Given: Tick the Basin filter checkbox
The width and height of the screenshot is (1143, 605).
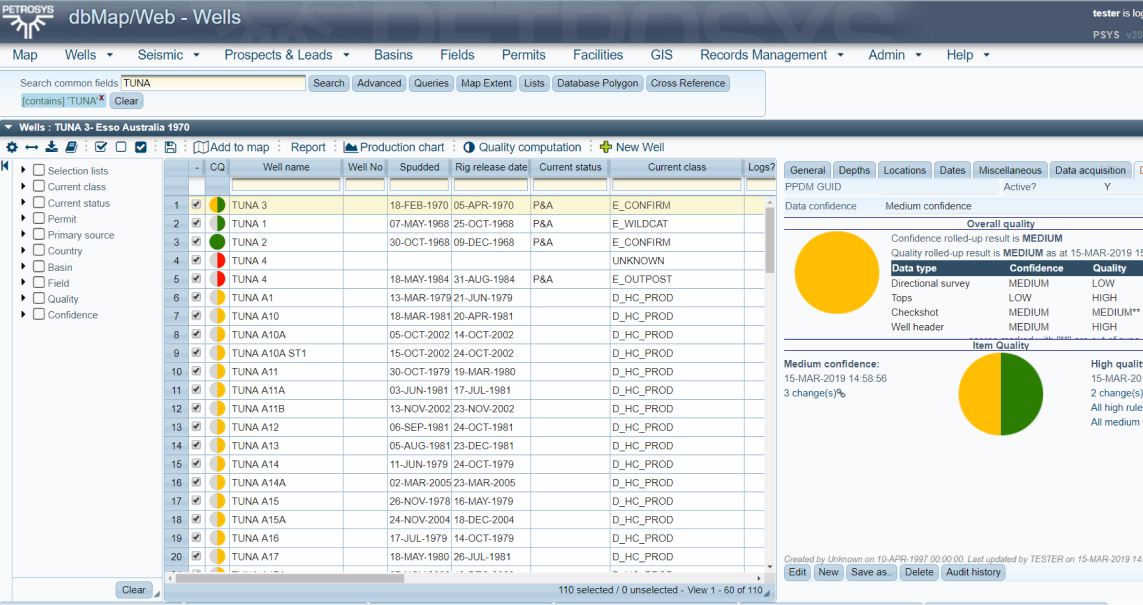Looking at the screenshot, I should (x=39, y=267).
